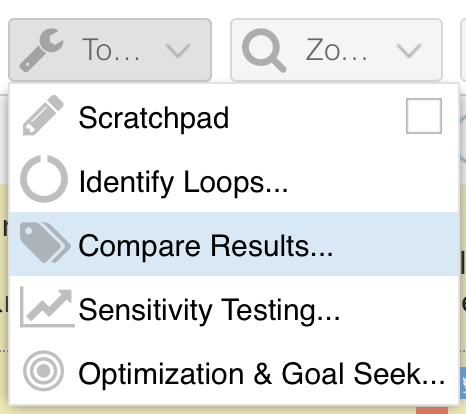The height and width of the screenshot is (414, 466).
Task: Expand the Zoom dropdown arrow
Action: [409, 51]
